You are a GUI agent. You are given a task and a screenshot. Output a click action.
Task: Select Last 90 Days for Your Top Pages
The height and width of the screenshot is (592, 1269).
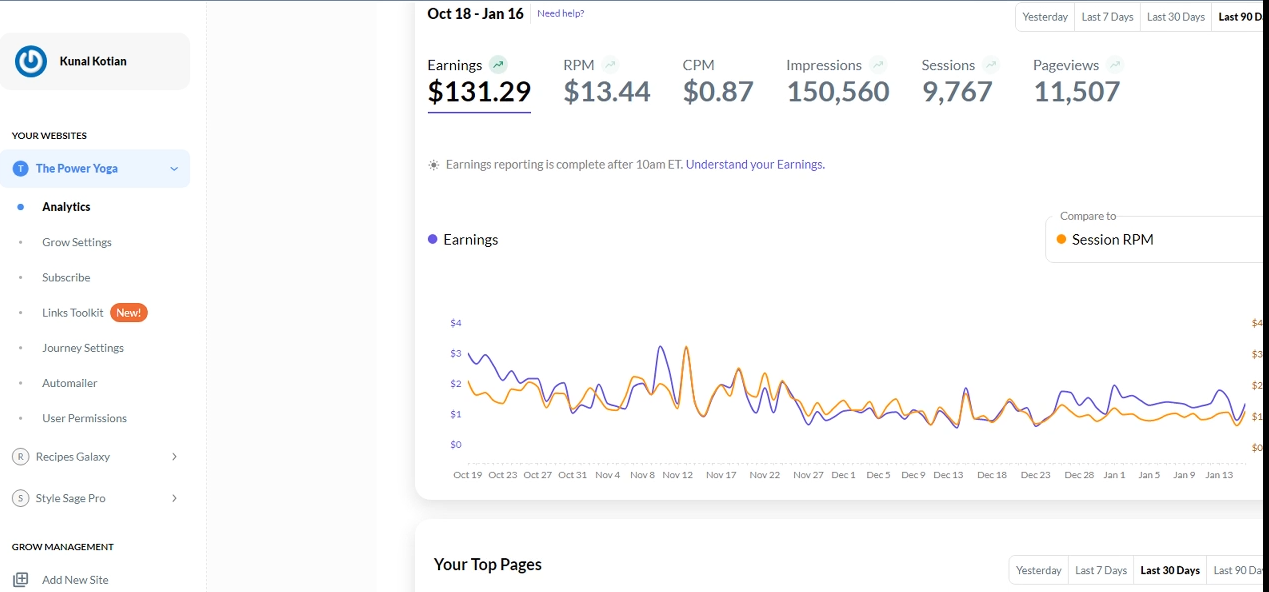click(x=1237, y=570)
